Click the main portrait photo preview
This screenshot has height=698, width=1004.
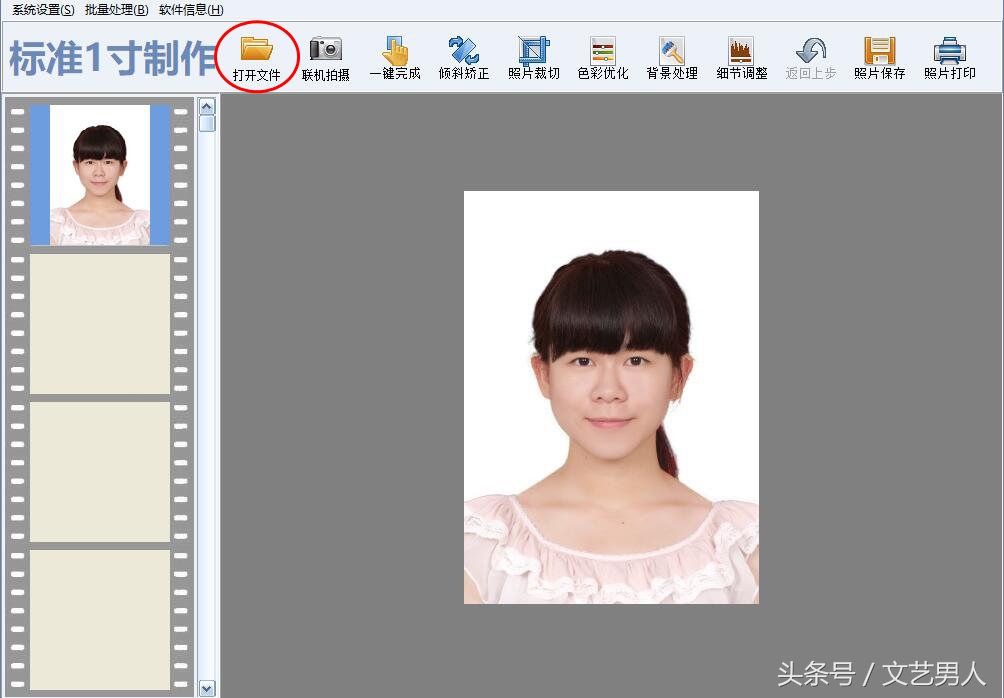click(x=611, y=397)
